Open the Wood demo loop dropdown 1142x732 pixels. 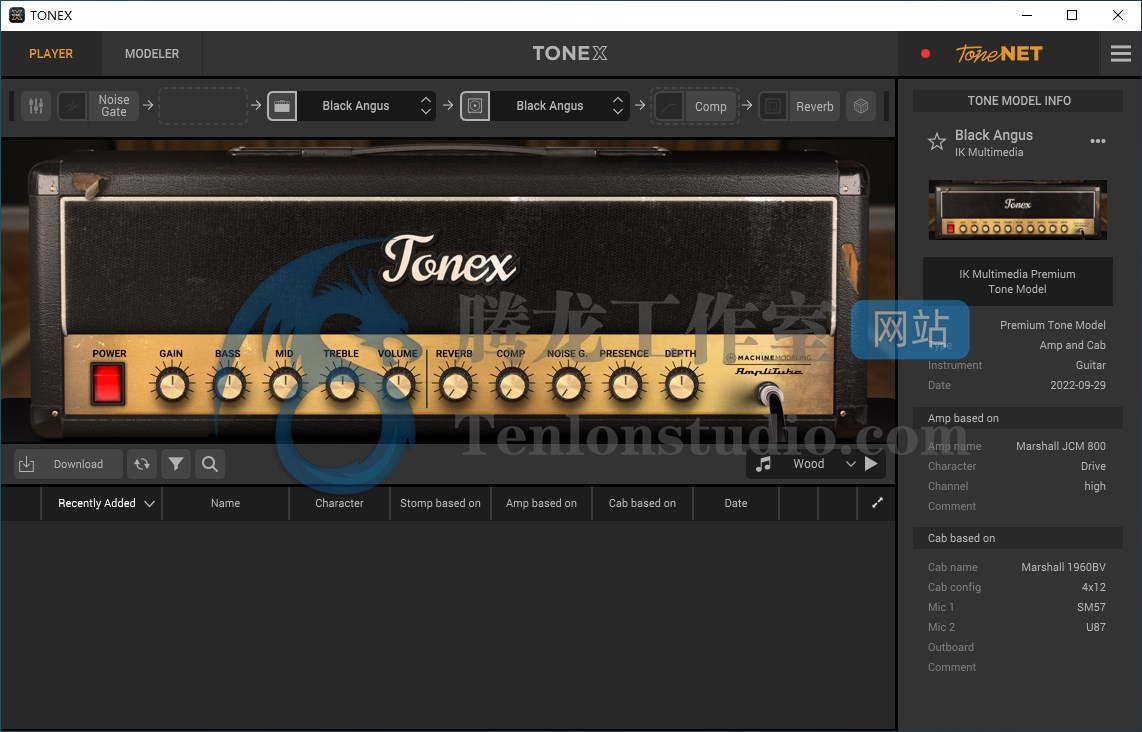824,464
